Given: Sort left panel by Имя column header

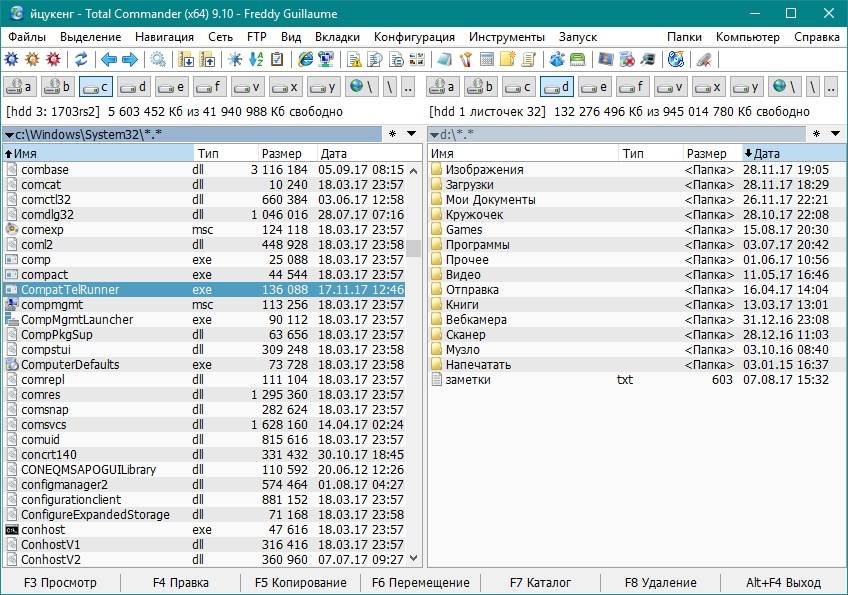Looking at the screenshot, I should tap(98, 154).
